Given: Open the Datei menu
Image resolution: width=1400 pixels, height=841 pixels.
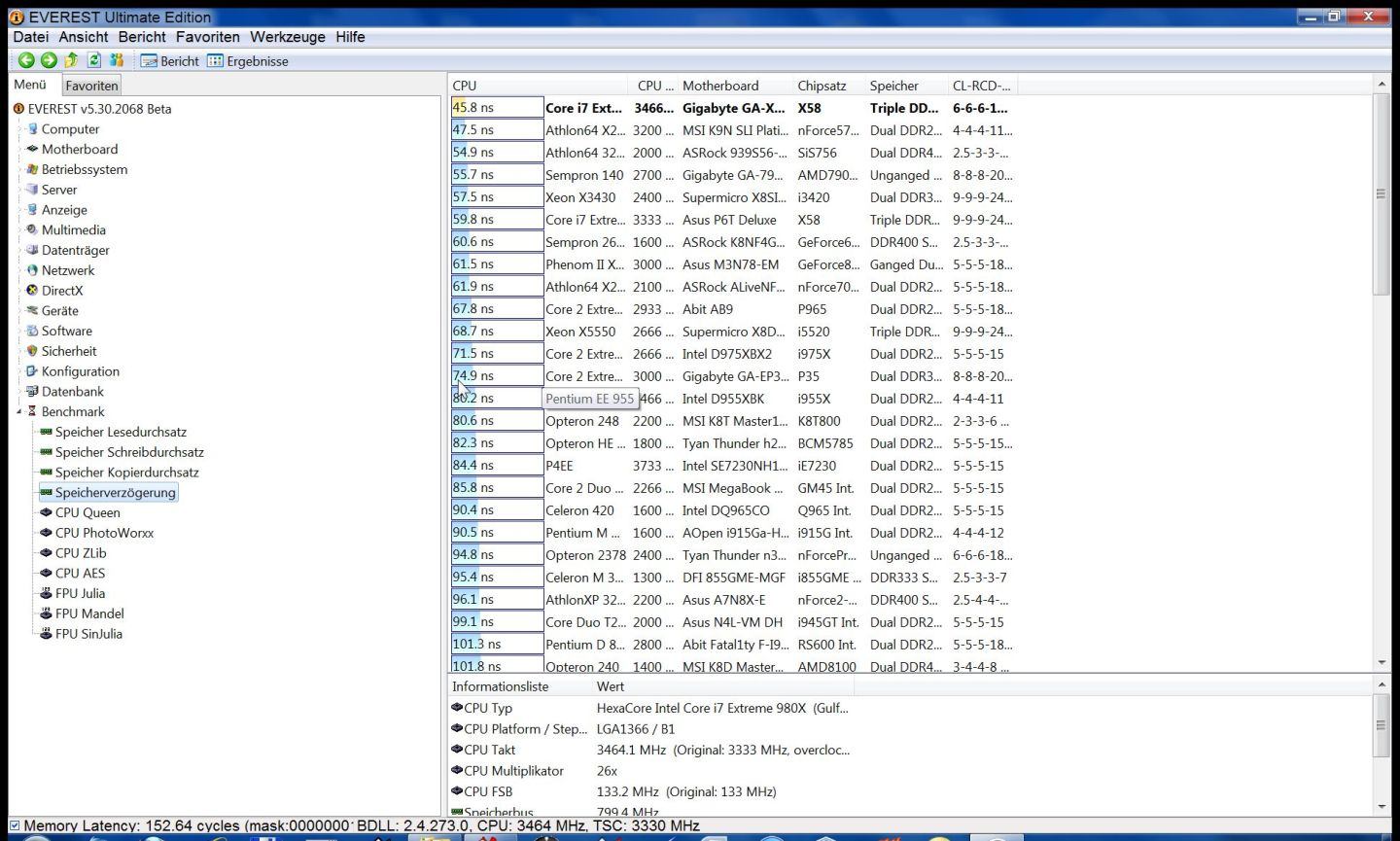Looking at the screenshot, I should [x=31, y=37].
